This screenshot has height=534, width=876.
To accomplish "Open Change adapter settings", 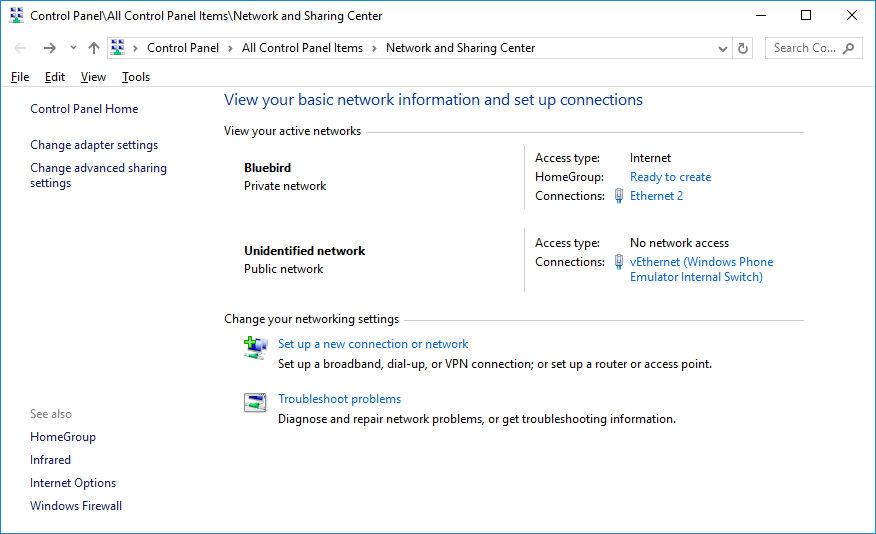I will coord(94,145).
